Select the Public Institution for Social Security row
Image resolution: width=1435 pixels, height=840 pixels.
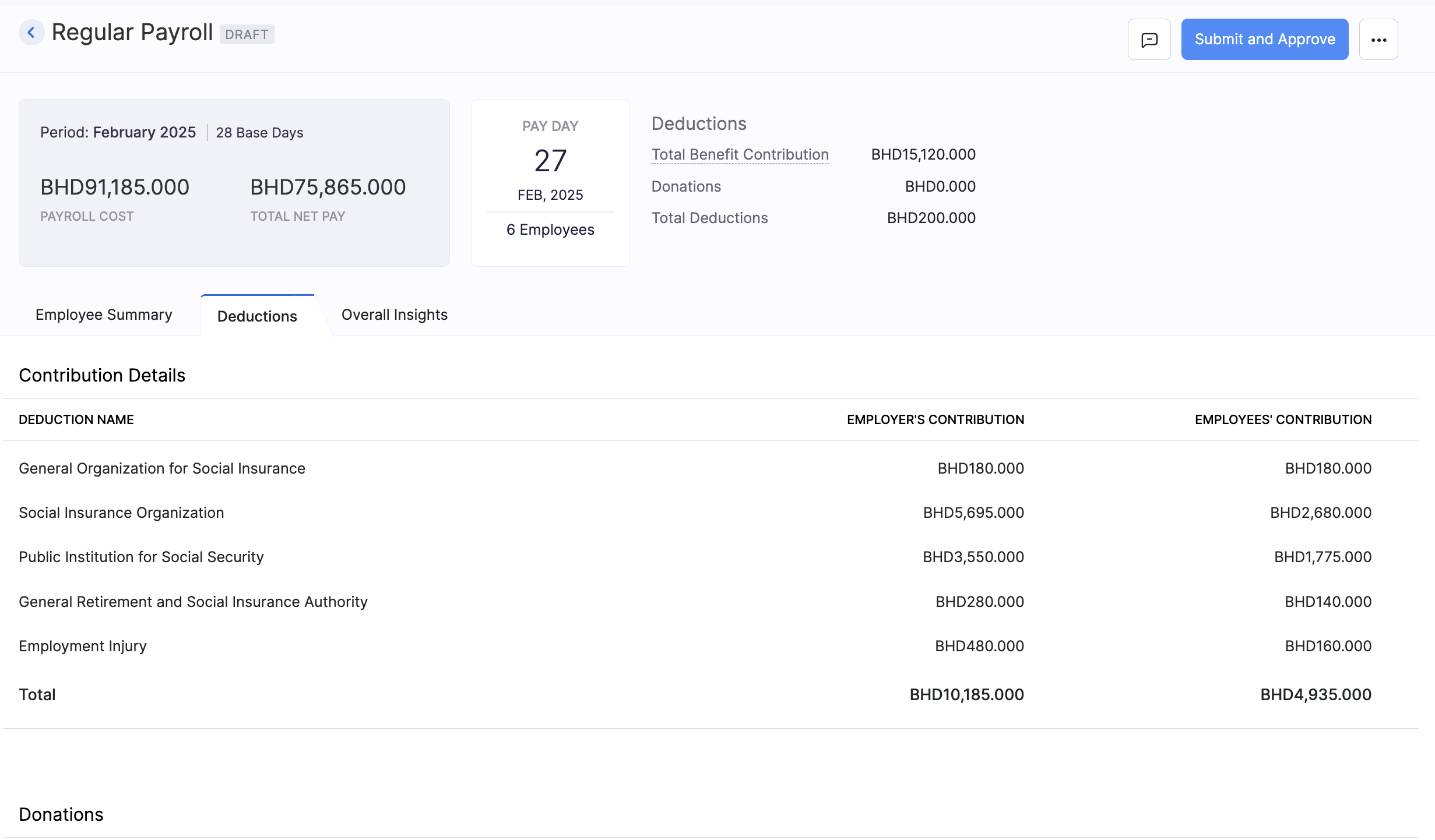coord(141,556)
